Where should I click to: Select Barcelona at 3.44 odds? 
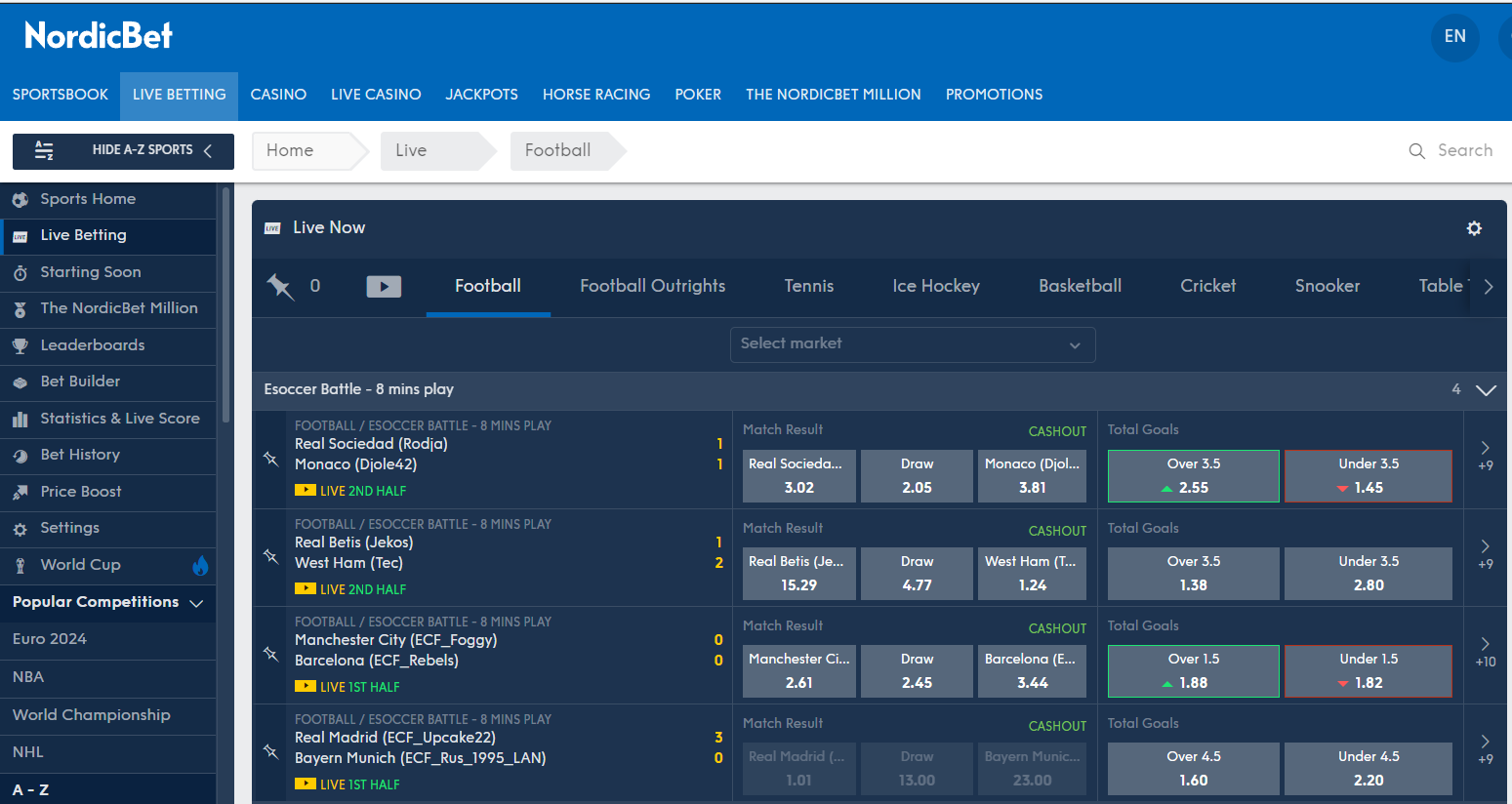[1032, 671]
